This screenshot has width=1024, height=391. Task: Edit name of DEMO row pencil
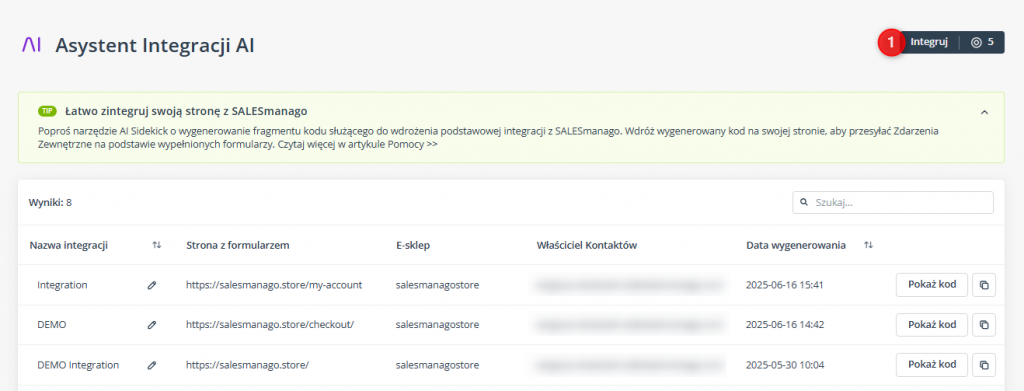tap(152, 325)
